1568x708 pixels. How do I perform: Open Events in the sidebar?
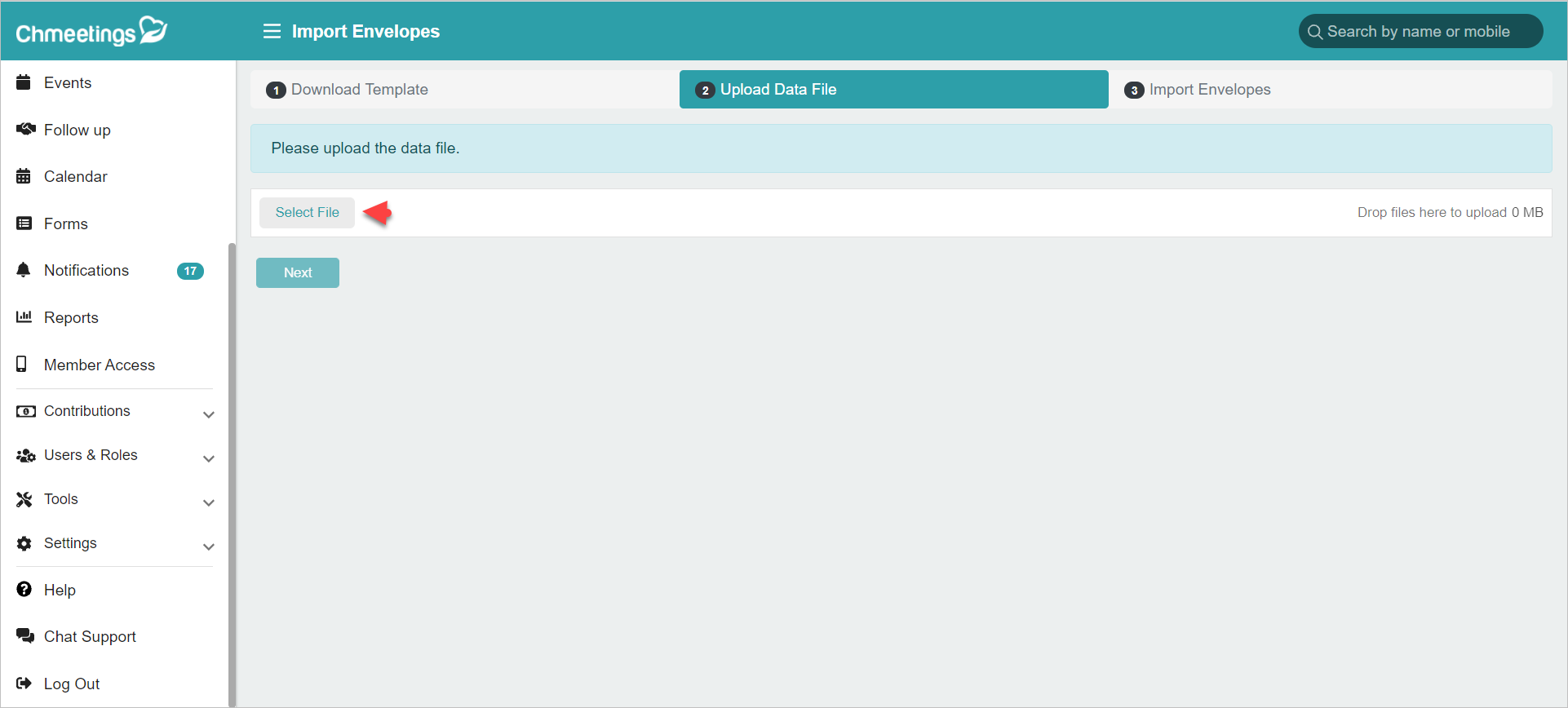[68, 82]
